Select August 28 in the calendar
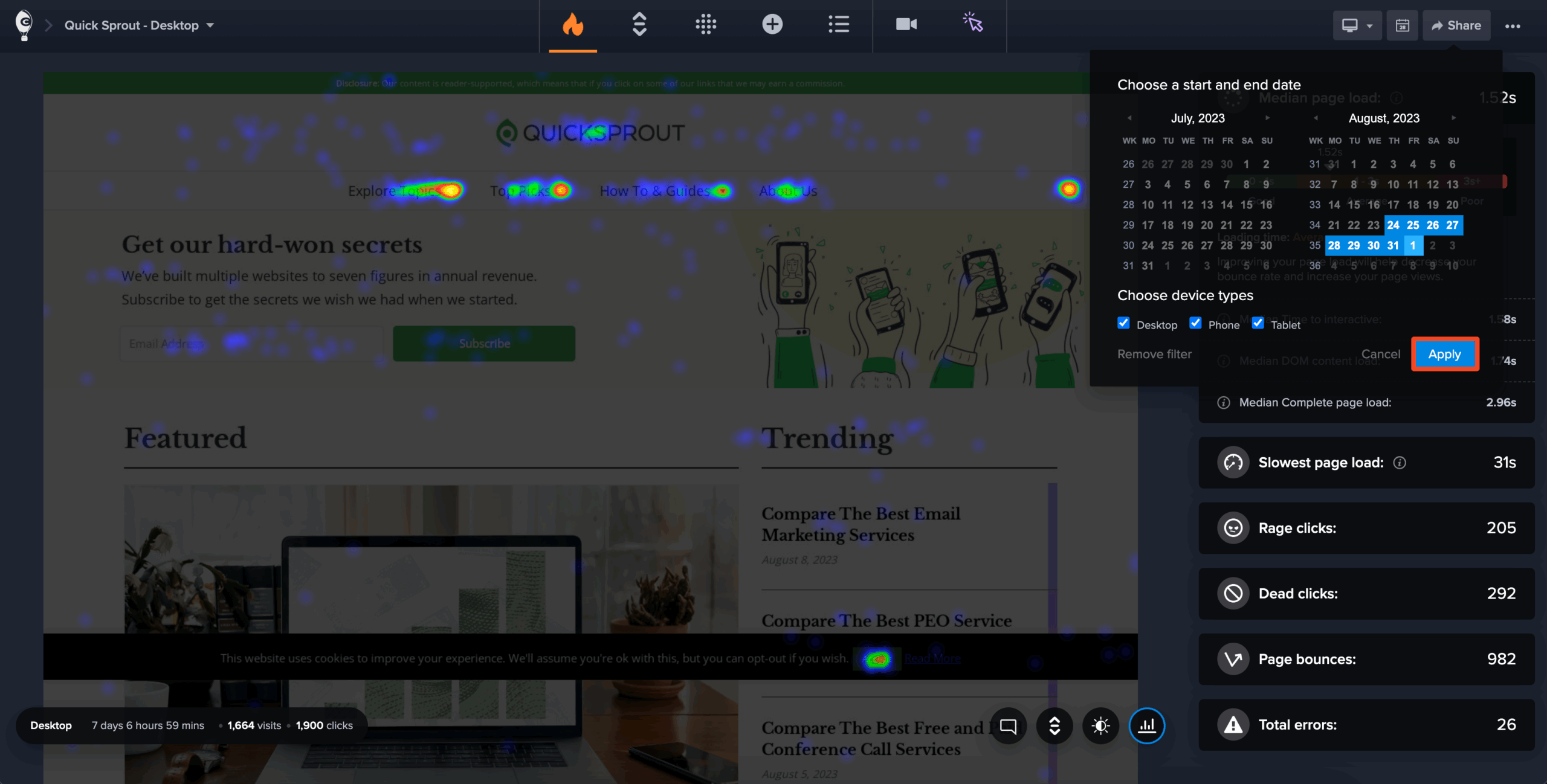 1334,245
